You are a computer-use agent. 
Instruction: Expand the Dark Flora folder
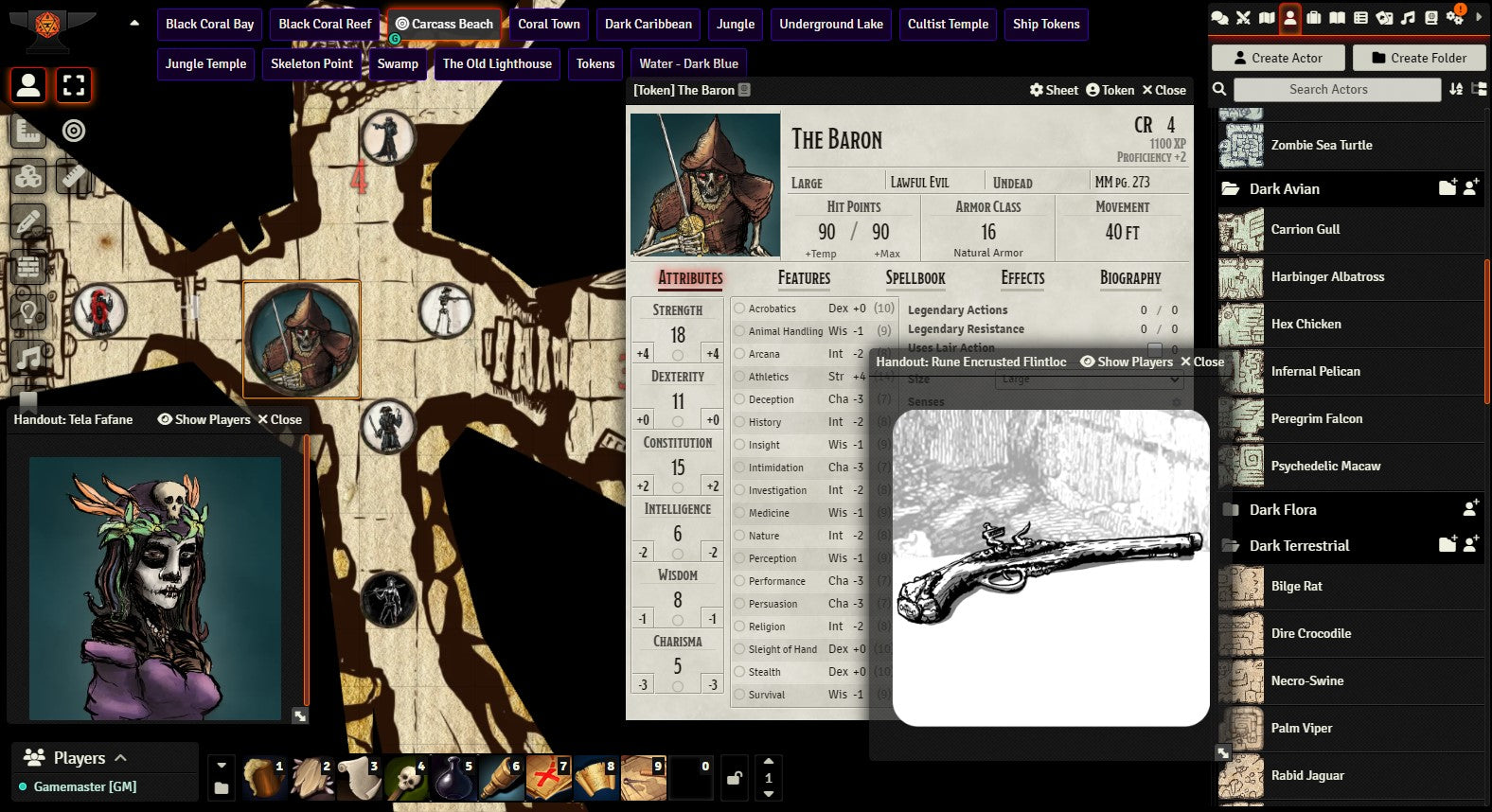coord(1282,509)
